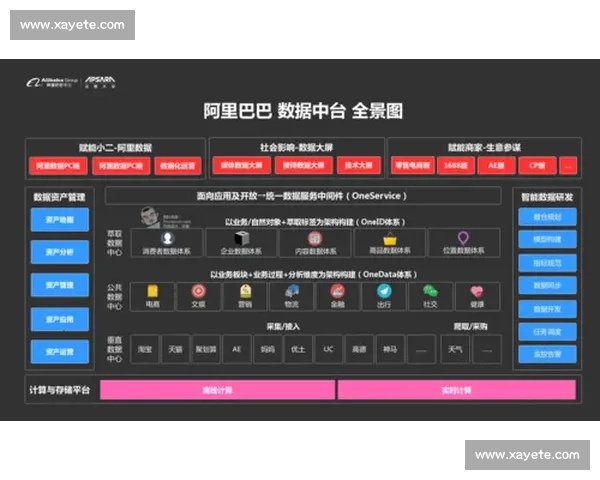Screen dimensions: 600x480
Task: Click the 优土 source box
Action: [298, 349]
